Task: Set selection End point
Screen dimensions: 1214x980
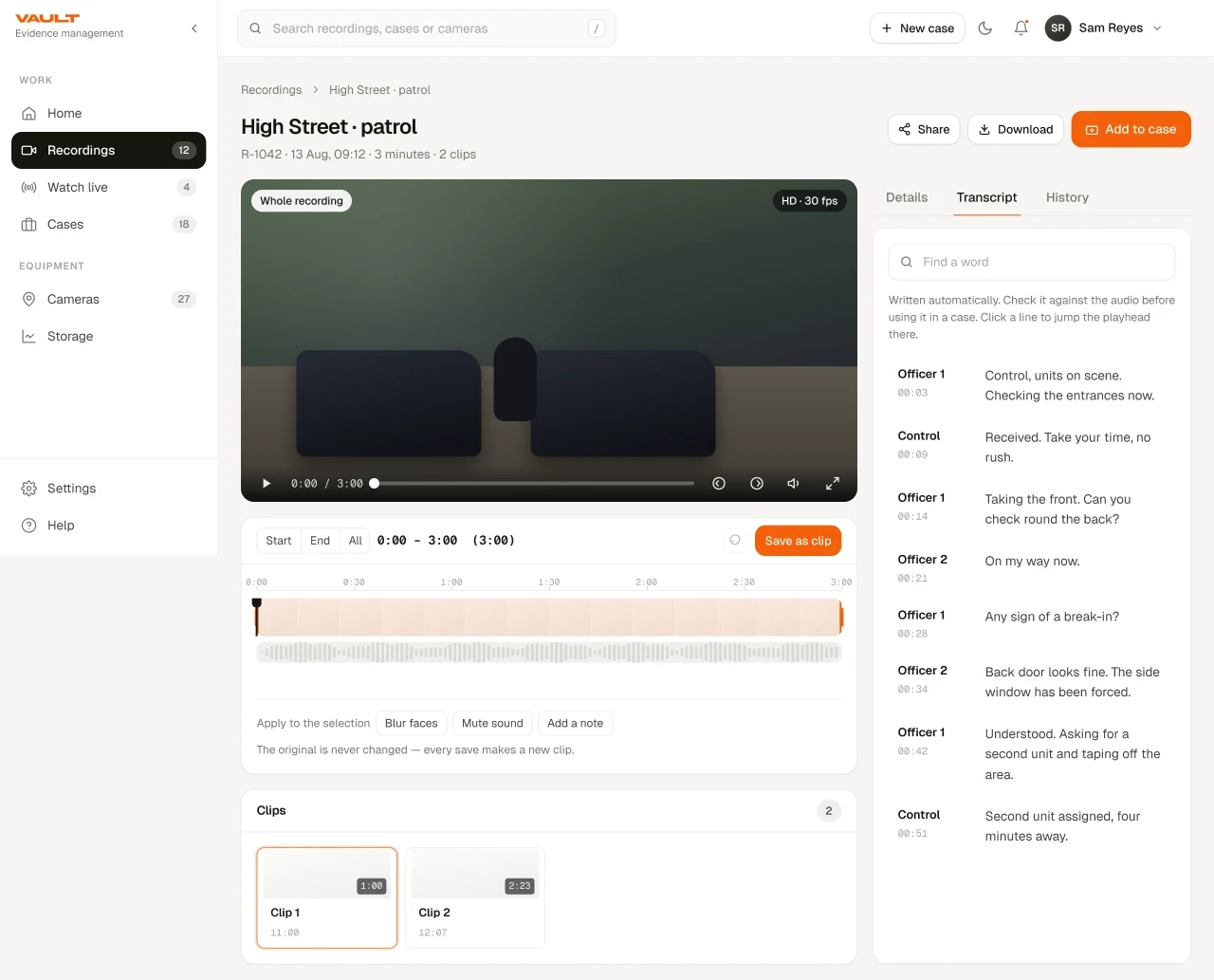Action: click(320, 541)
